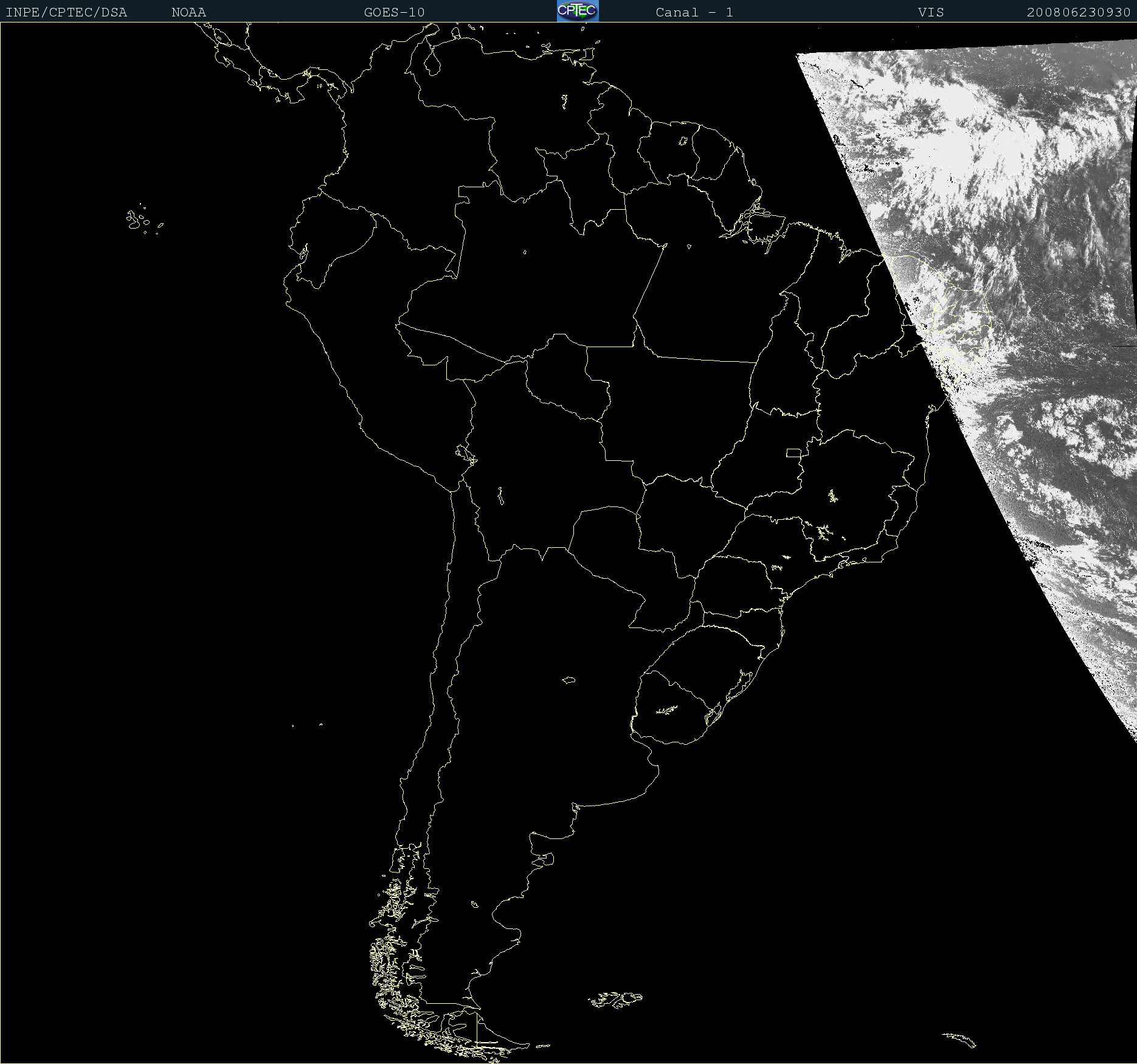This screenshot has height=1064, width=1137.
Task: Click the GOES-10 satellite label
Action: [394, 12]
